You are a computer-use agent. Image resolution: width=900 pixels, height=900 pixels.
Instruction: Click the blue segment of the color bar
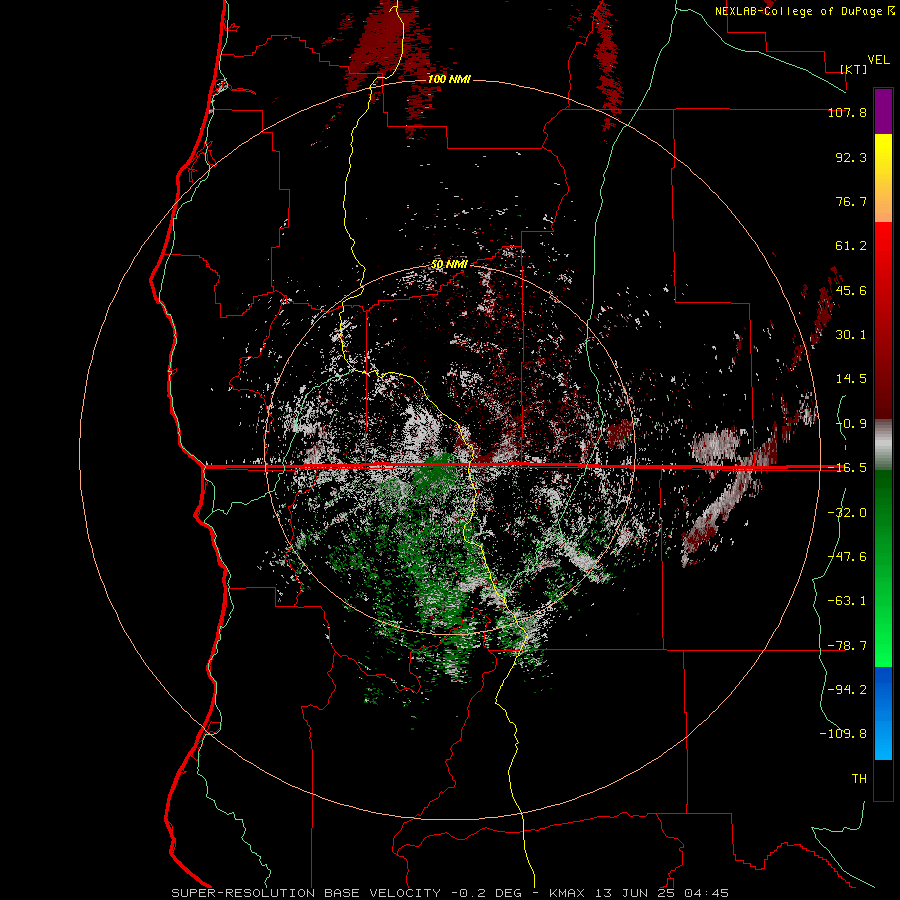883,713
